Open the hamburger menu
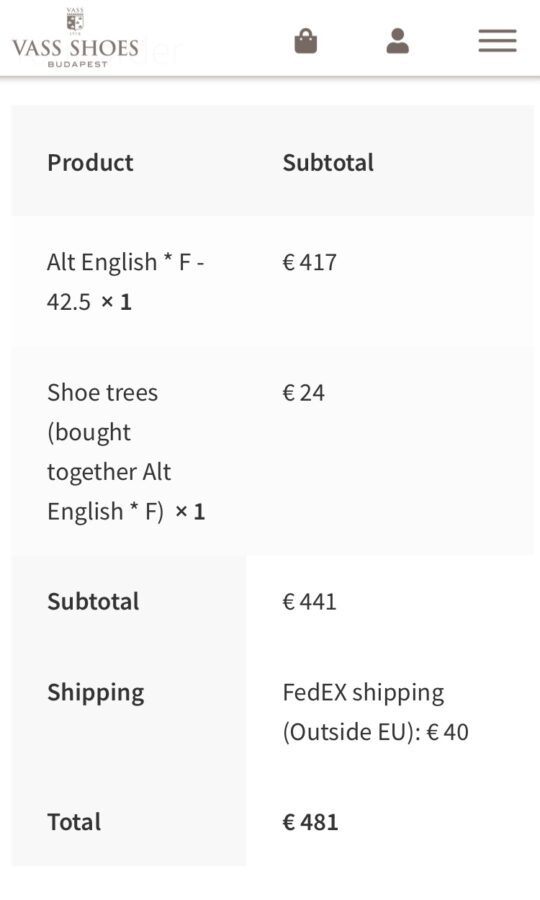The image size is (540, 900). [x=498, y=41]
